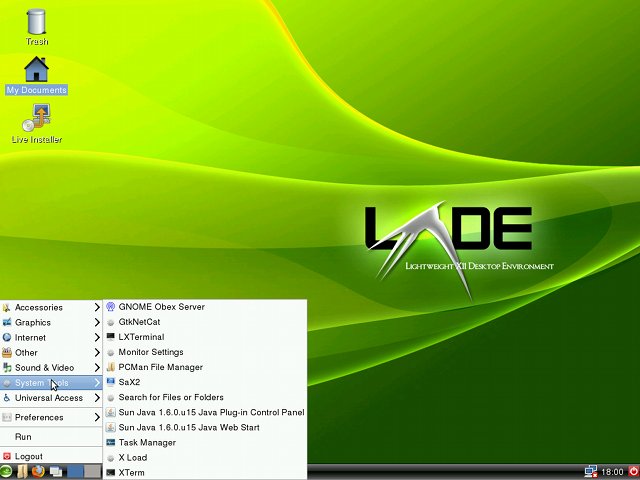This screenshot has width=640, height=480.
Task: Open Monitor Settings
Action: 205,352
